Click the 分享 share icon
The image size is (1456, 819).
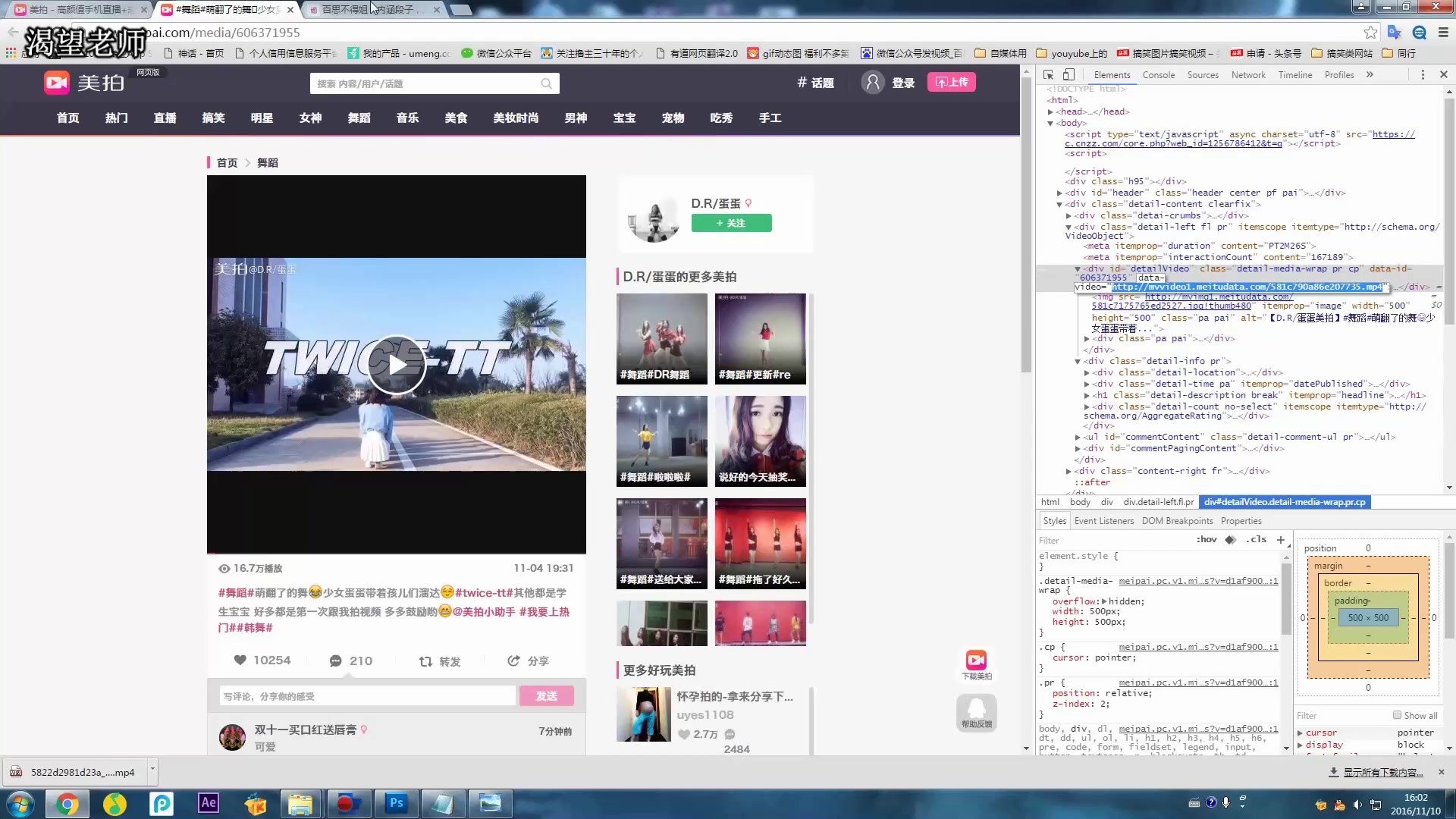click(513, 661)
